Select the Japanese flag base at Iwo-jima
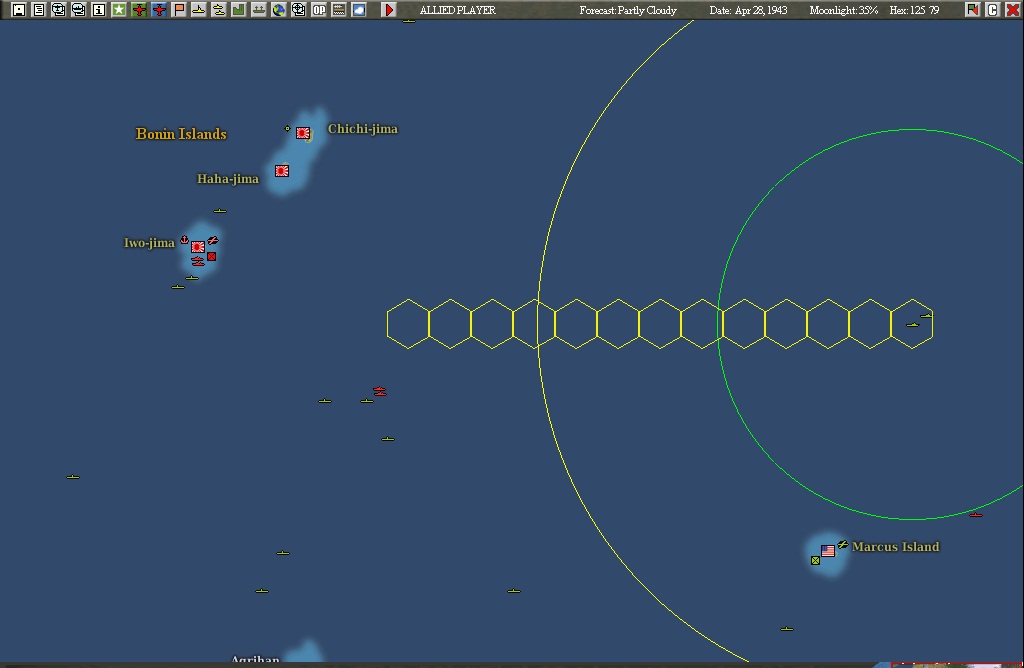1024x668 pixels. (198, 247)
